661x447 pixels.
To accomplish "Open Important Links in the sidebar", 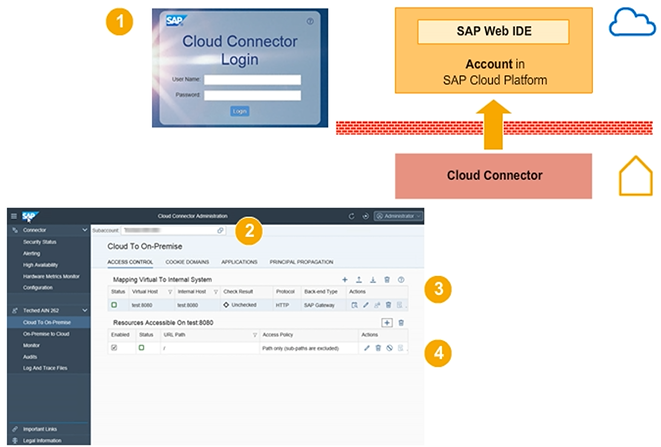I will (40, 429).
